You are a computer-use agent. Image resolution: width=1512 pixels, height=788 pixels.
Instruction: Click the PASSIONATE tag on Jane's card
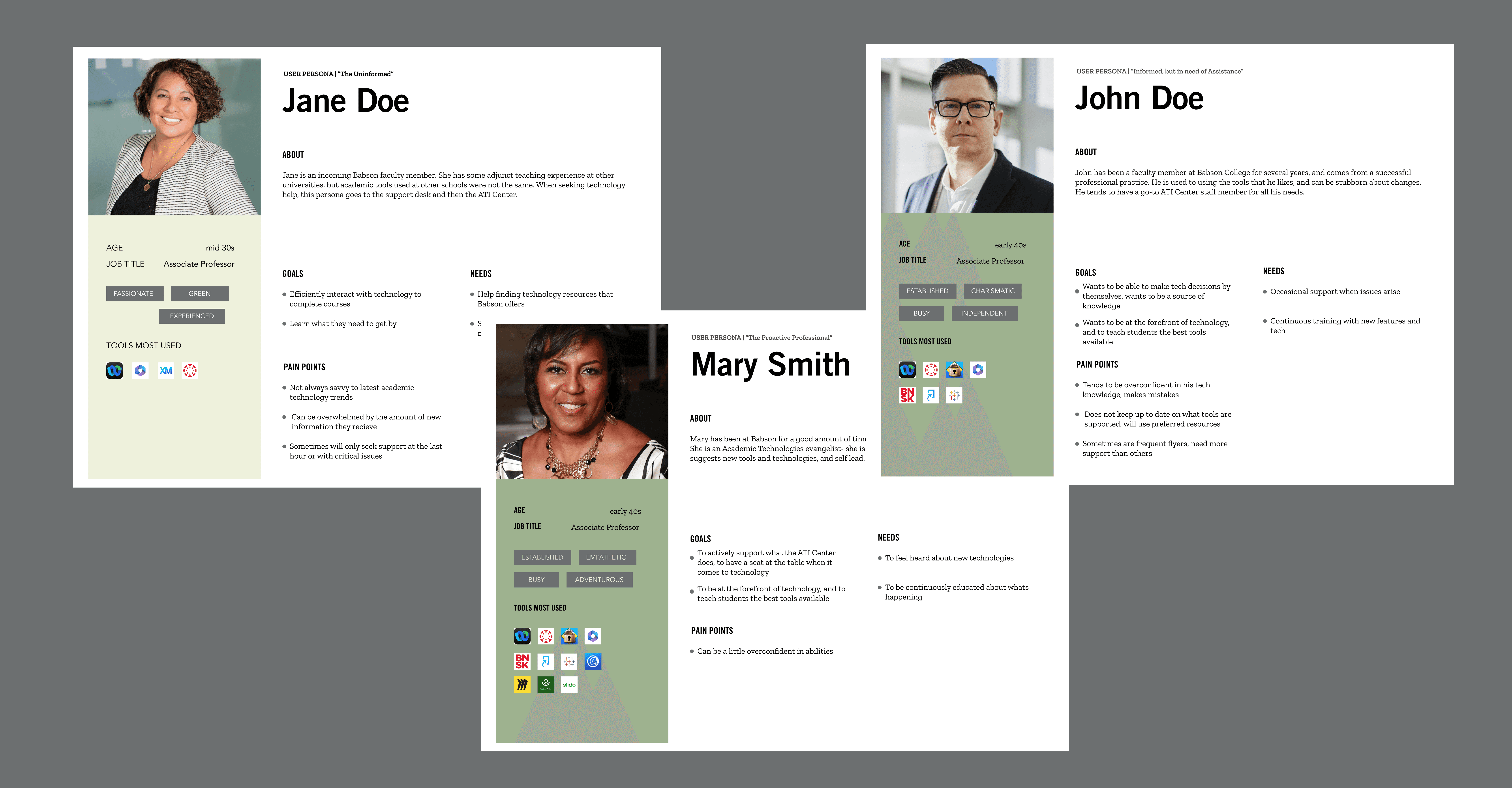[134, 293]
